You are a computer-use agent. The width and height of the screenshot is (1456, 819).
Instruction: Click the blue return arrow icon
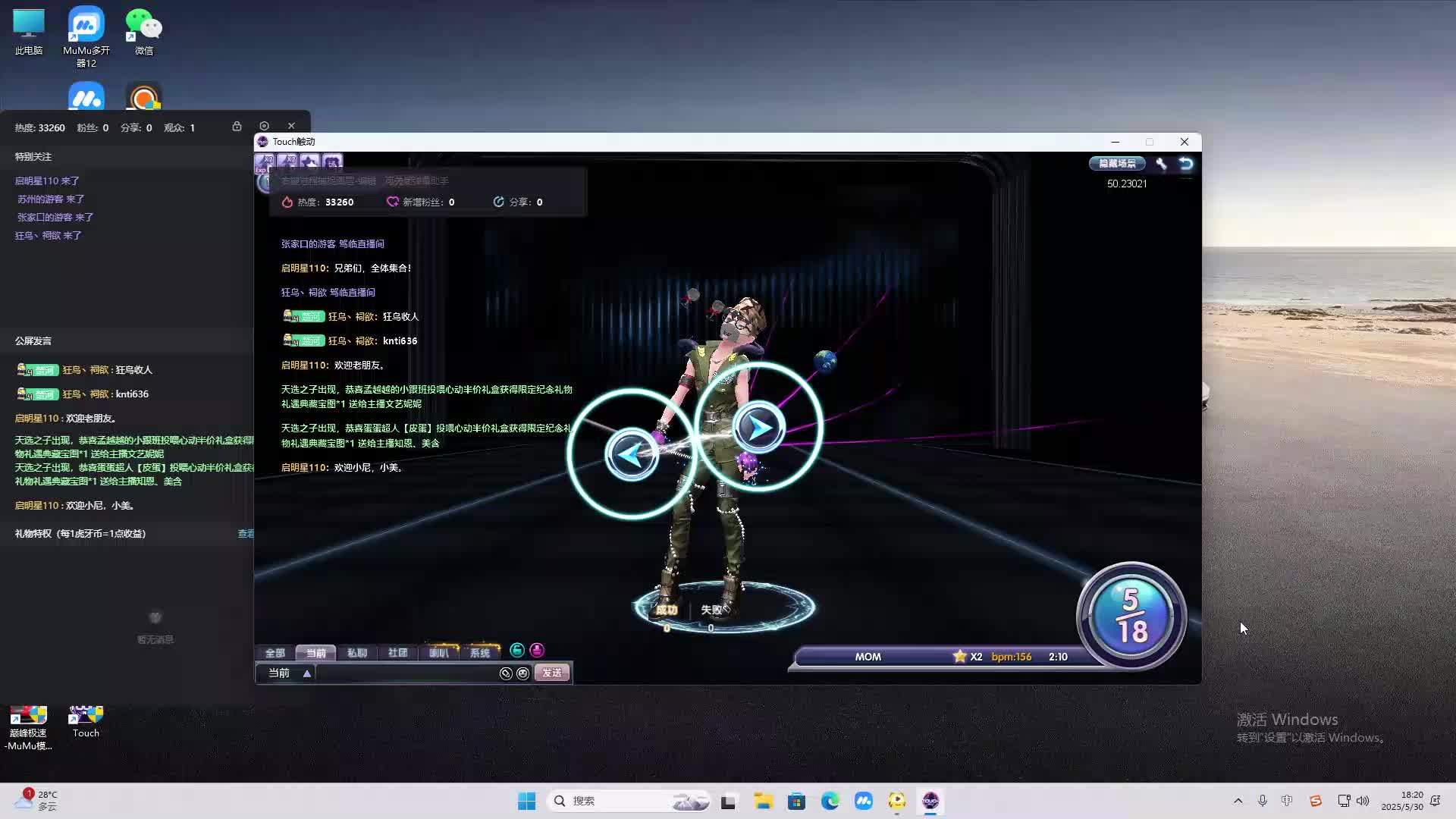[1186, 163]
